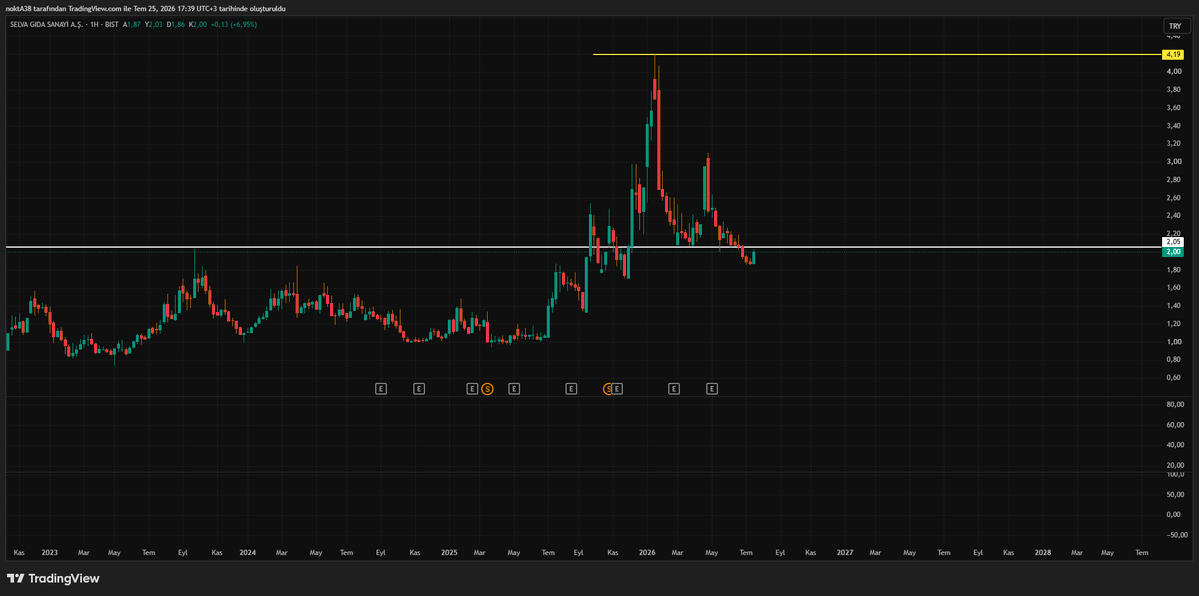Click the K2,00 close value in header
Image resolution: width=1199 pixels, height=596 pixels.
(x=197, y=24)
